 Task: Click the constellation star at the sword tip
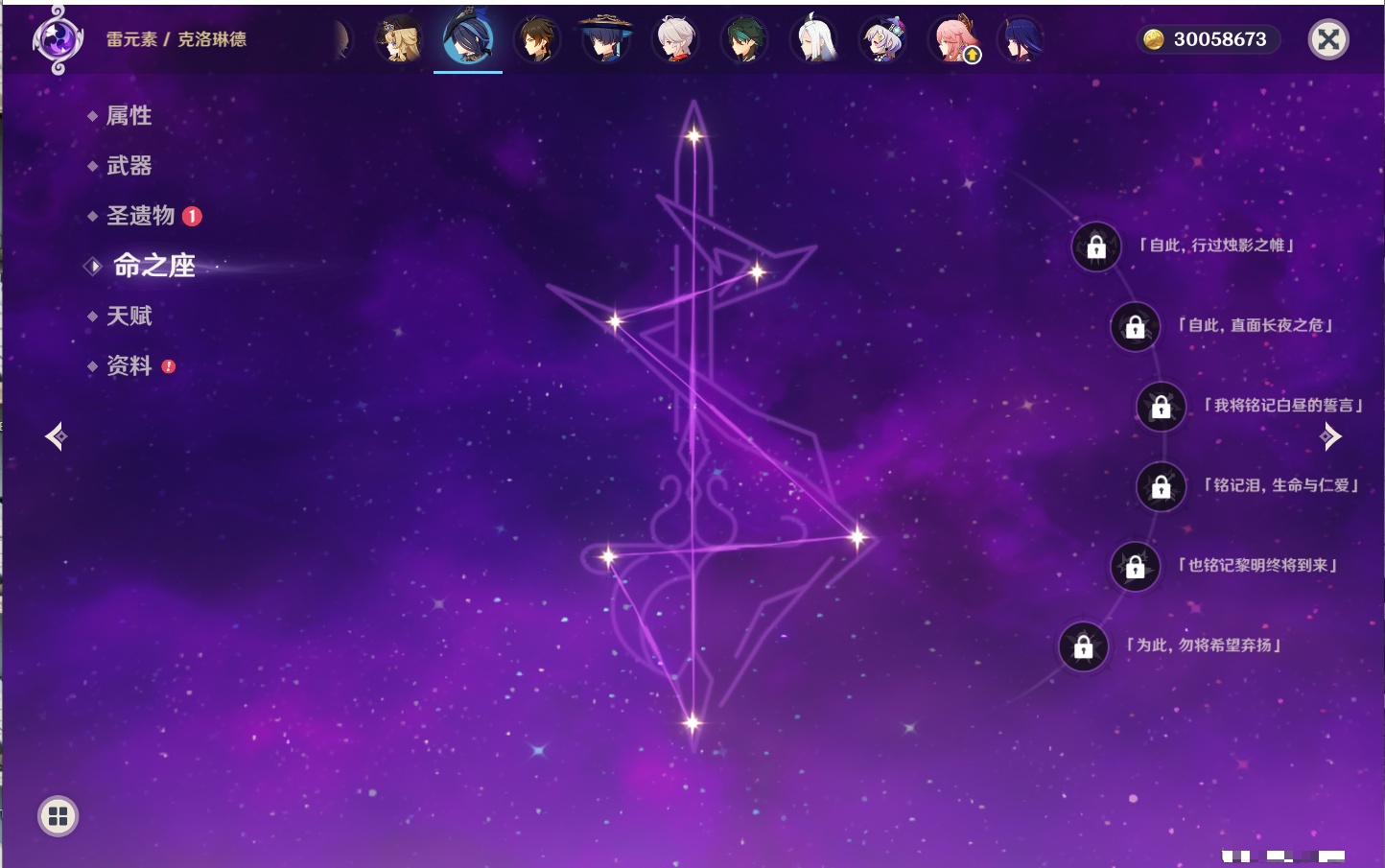click(x=693, y=136)
